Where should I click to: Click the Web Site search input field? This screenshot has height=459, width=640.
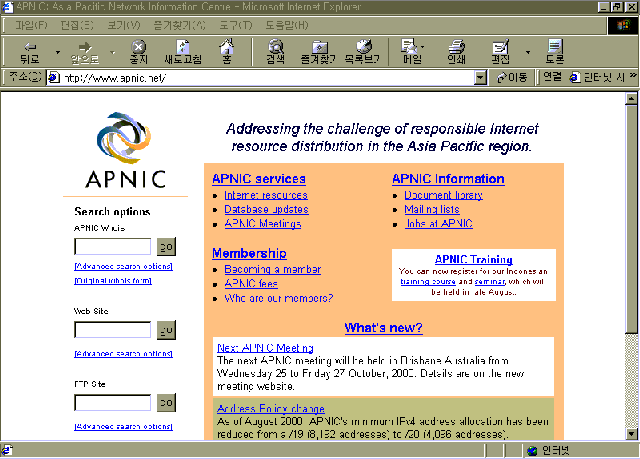click(113, 330)
